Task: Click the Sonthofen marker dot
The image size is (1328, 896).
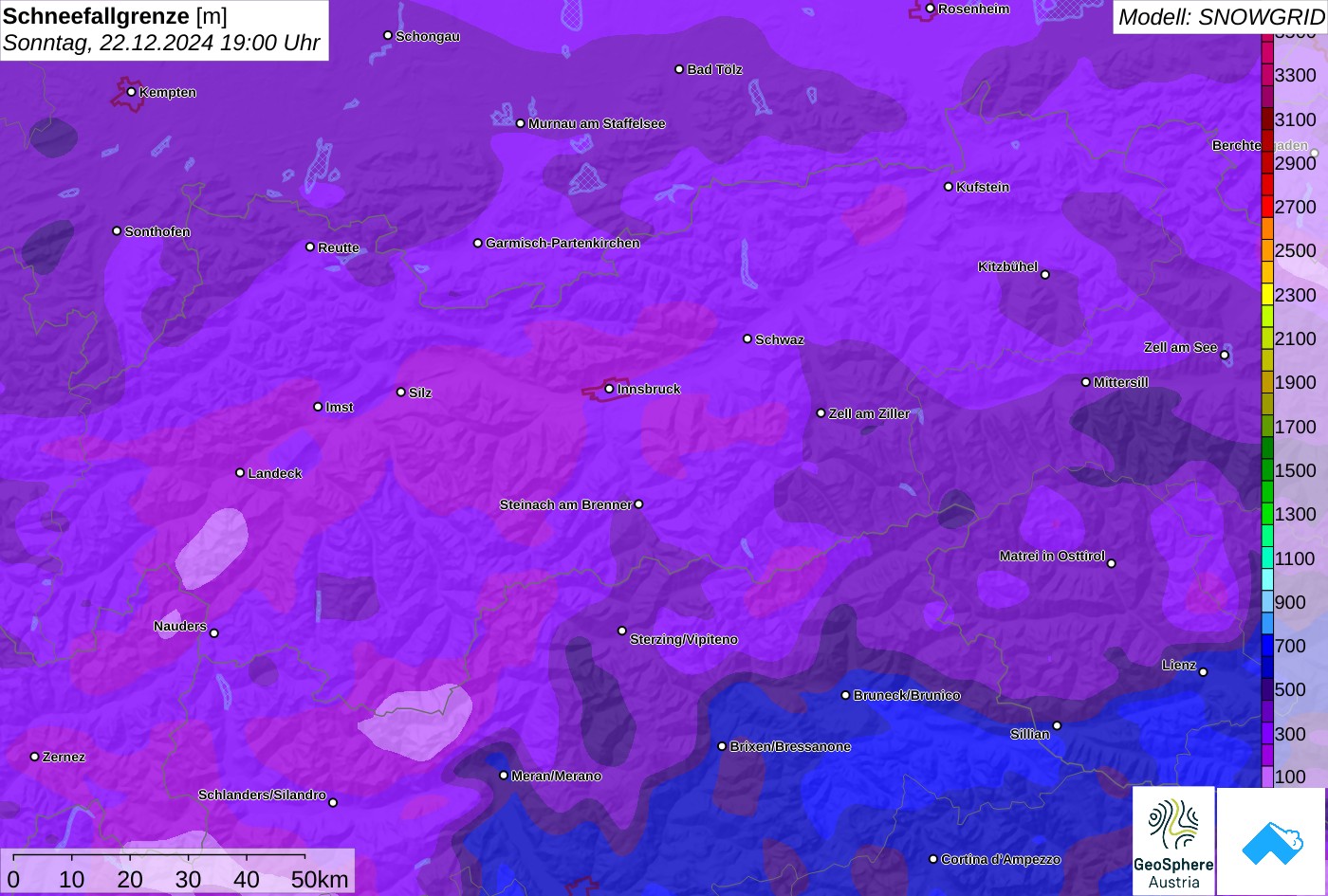Action: click(117, 231)
